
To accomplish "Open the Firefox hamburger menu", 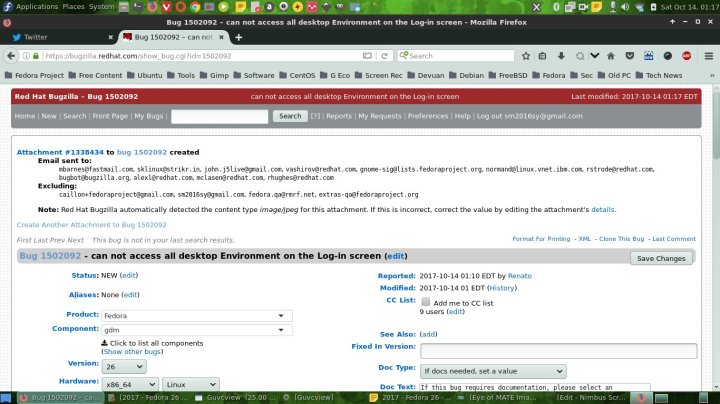I will 706,56.
